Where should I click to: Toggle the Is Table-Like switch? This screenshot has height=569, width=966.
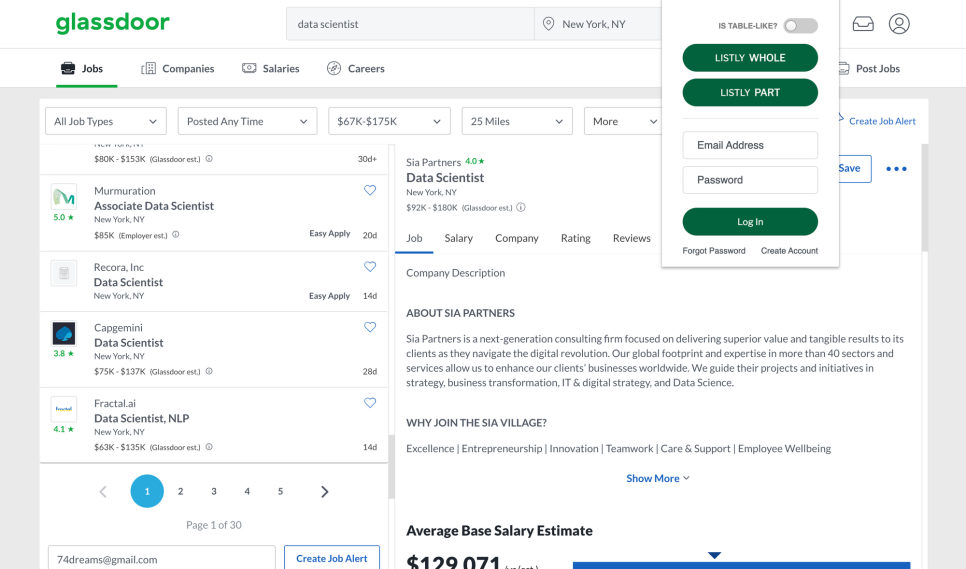click(800, 26)
